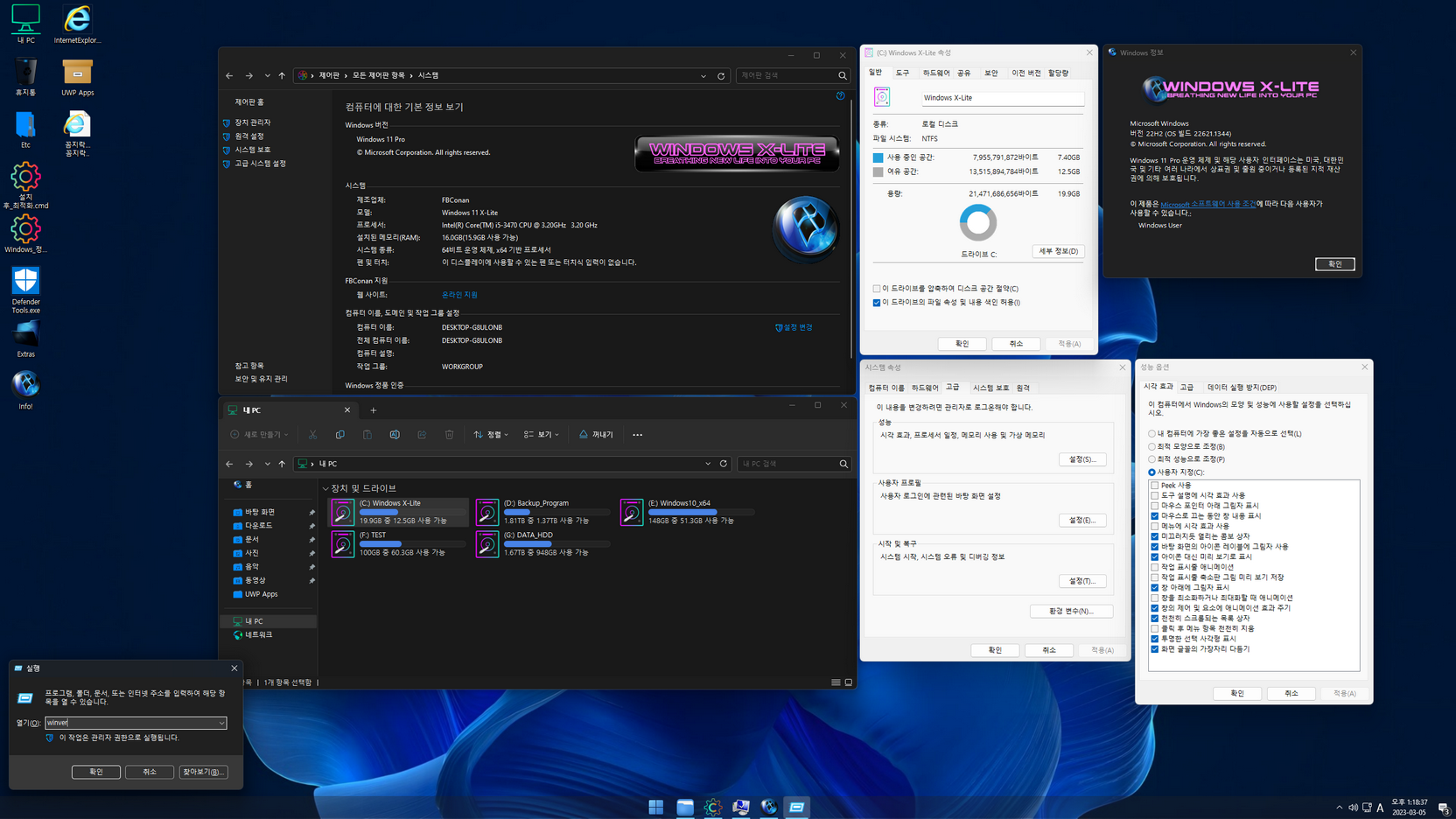Screen dimensions: 1456x819
Task: Click 세부 정보(D) button in C: properties
Action: (x=1058, y=251)
